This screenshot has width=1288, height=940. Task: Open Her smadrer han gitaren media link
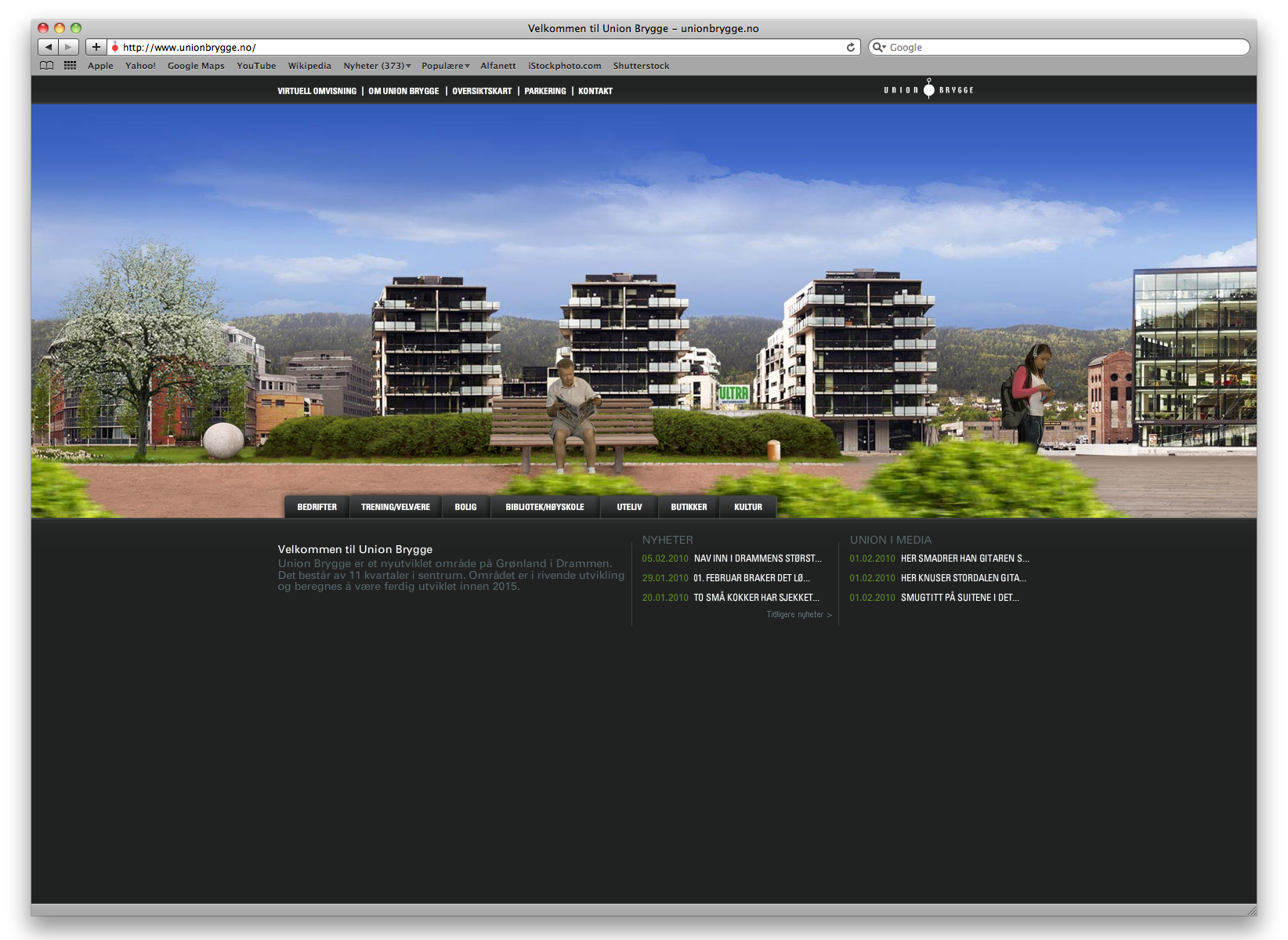(965, 559)
